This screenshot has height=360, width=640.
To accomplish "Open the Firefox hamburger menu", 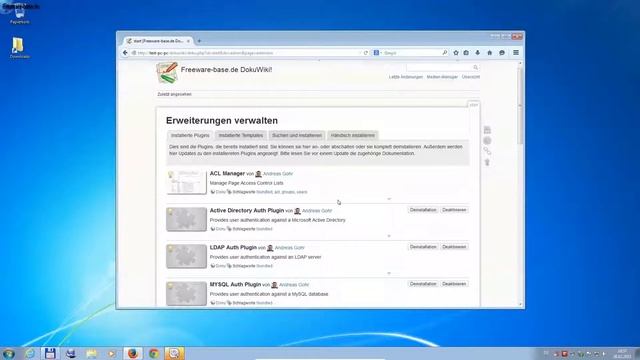I will 516,53.
